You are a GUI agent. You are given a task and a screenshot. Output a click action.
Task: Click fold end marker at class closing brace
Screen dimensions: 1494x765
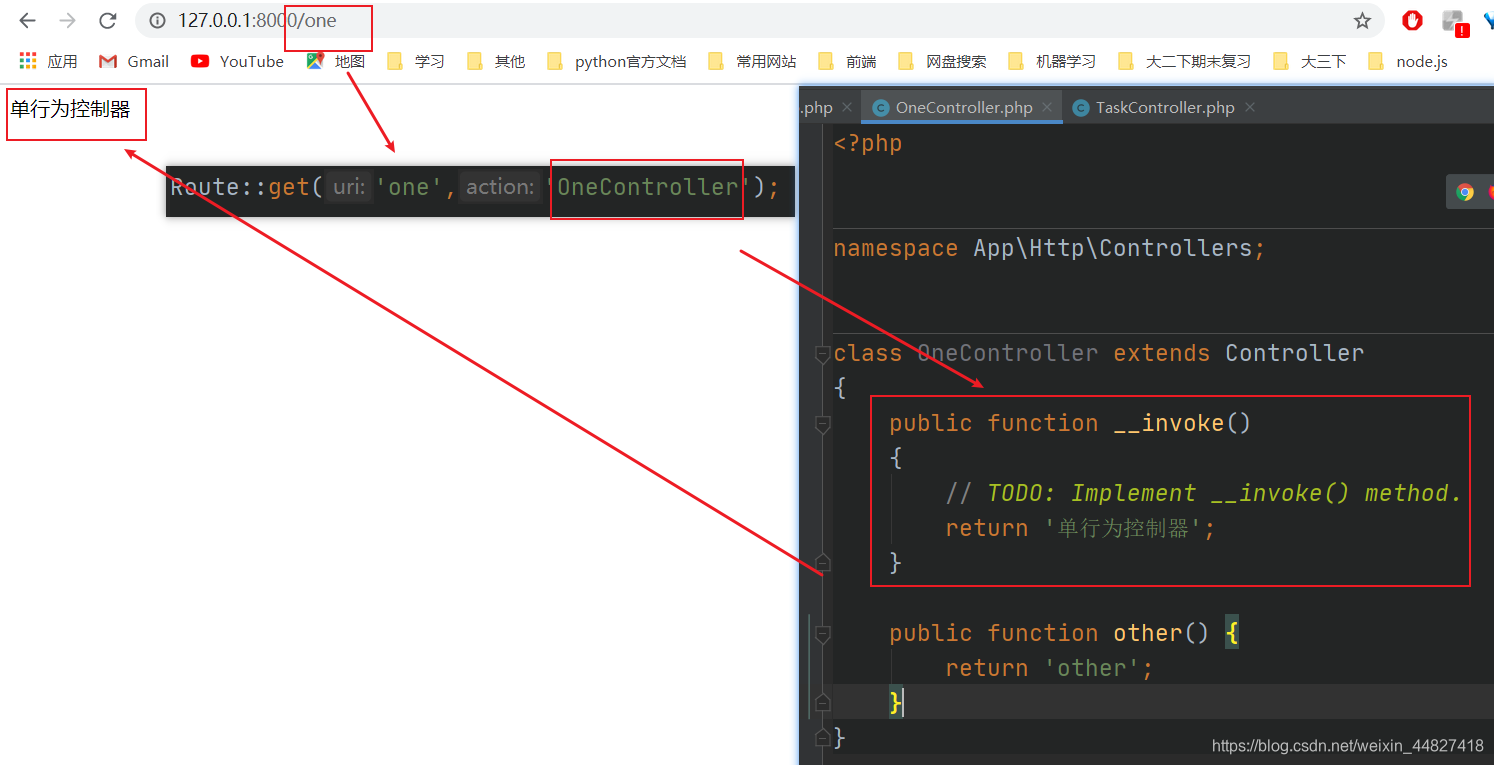click(822, 738)
